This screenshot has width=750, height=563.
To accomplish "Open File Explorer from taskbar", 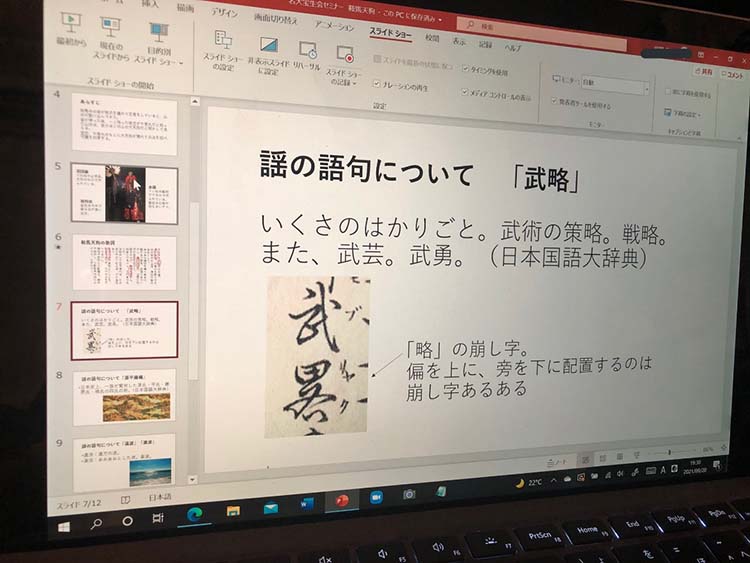I will [x=233, y=511].
